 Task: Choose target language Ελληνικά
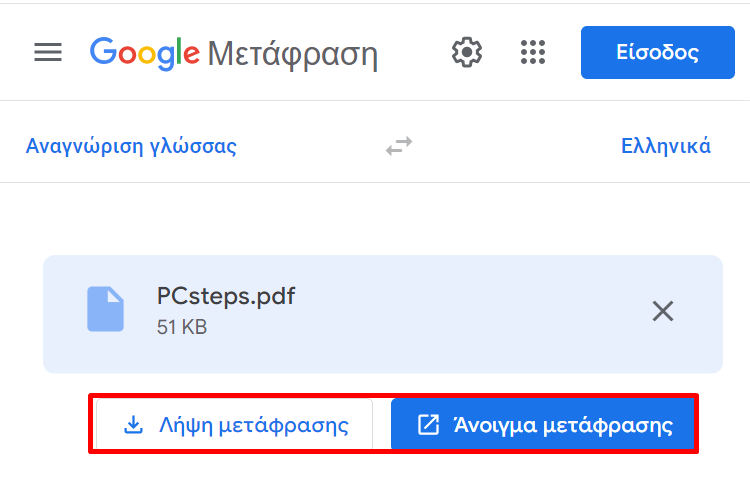tap(666, 146)
